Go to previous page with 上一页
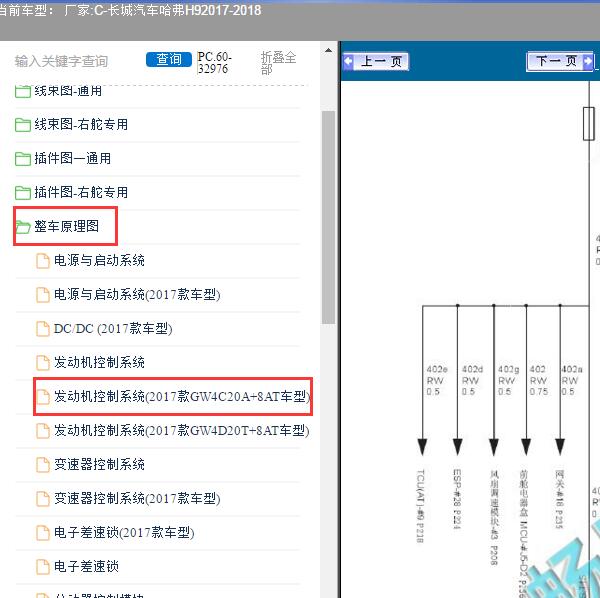The width and height of the screenshot is (600, 598). point(376,61)
